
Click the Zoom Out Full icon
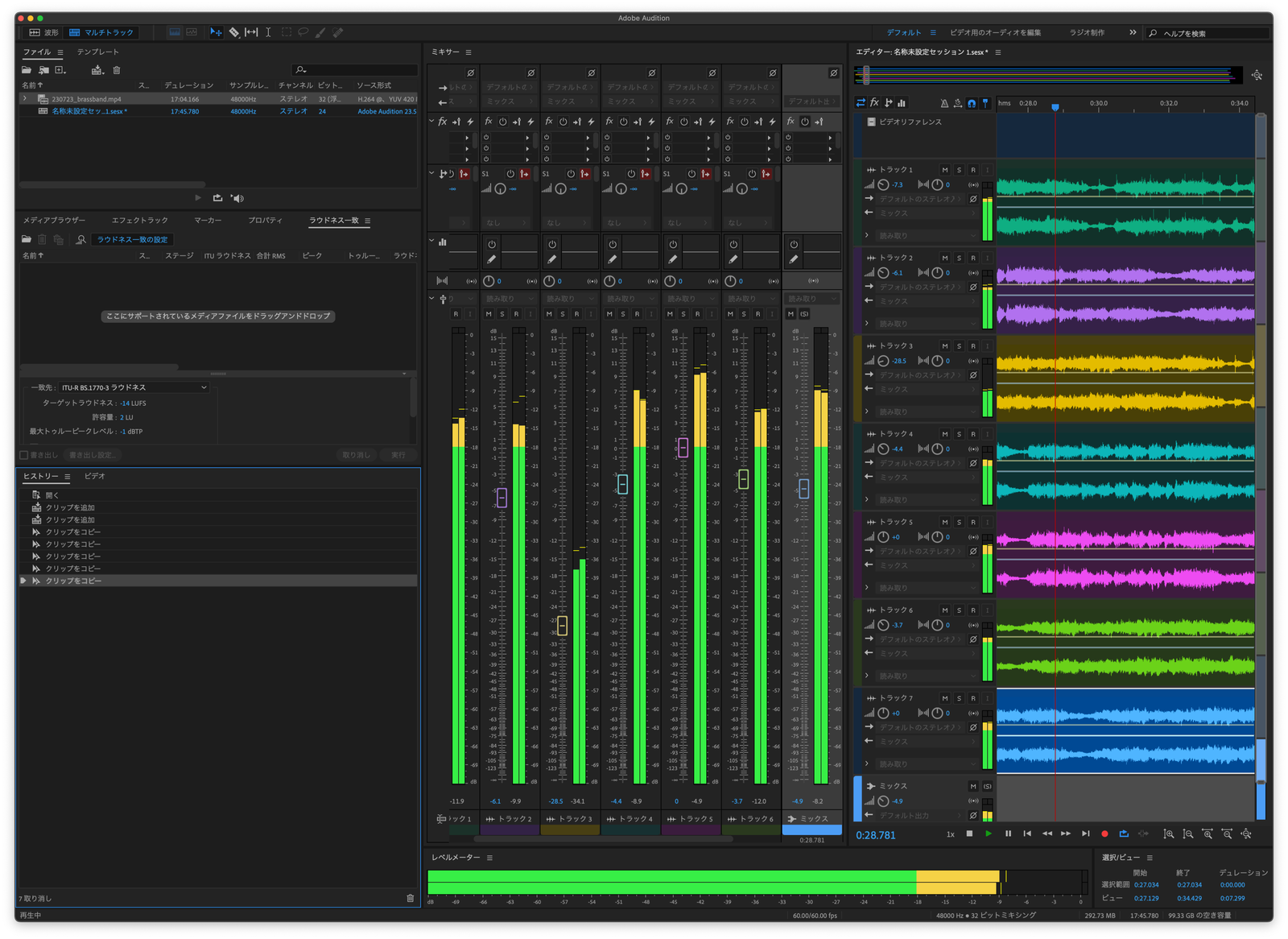pyautogui.click(x=1245, y=834)
